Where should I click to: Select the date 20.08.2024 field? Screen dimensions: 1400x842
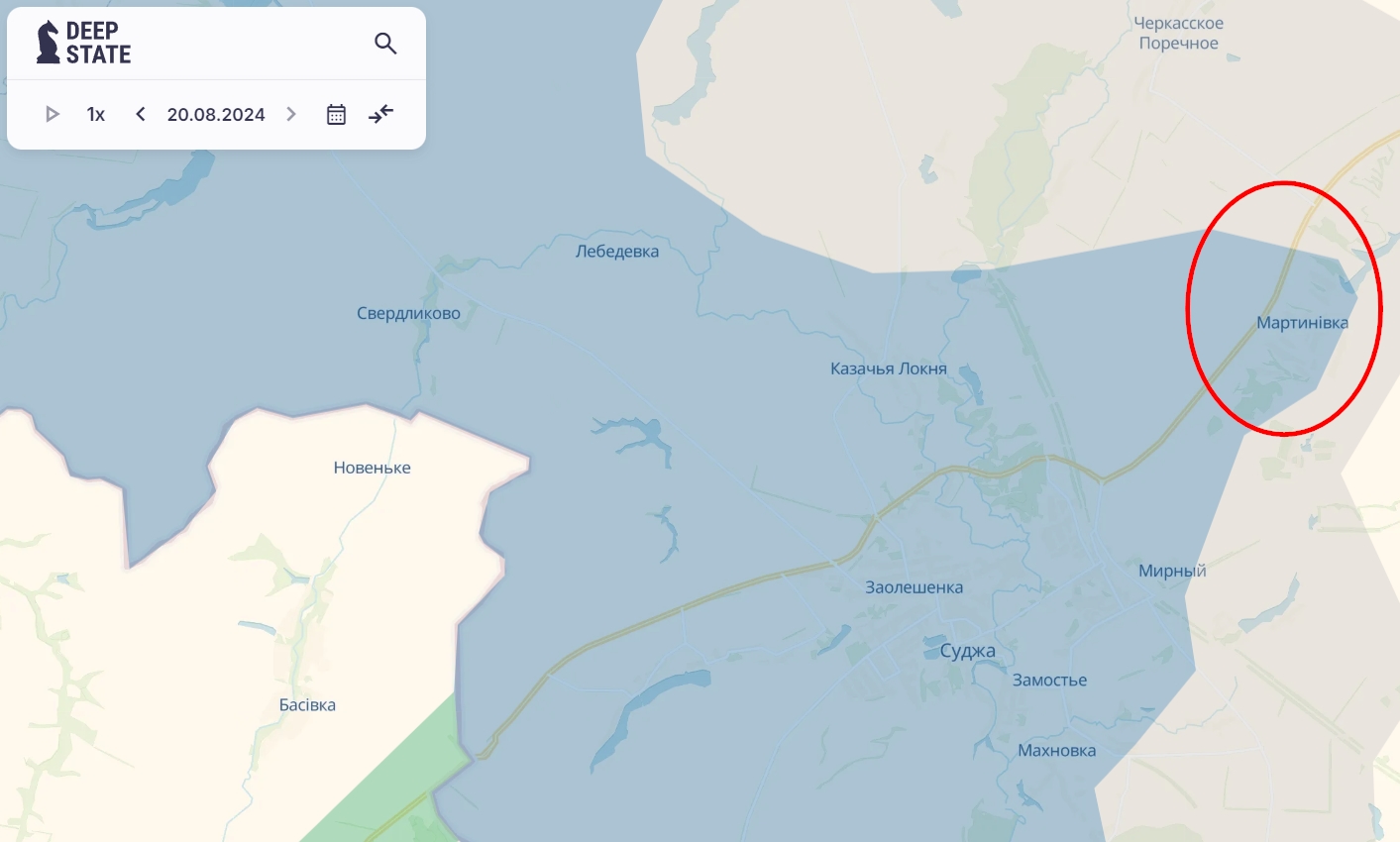pyautogui.click(x=216, y=114)
